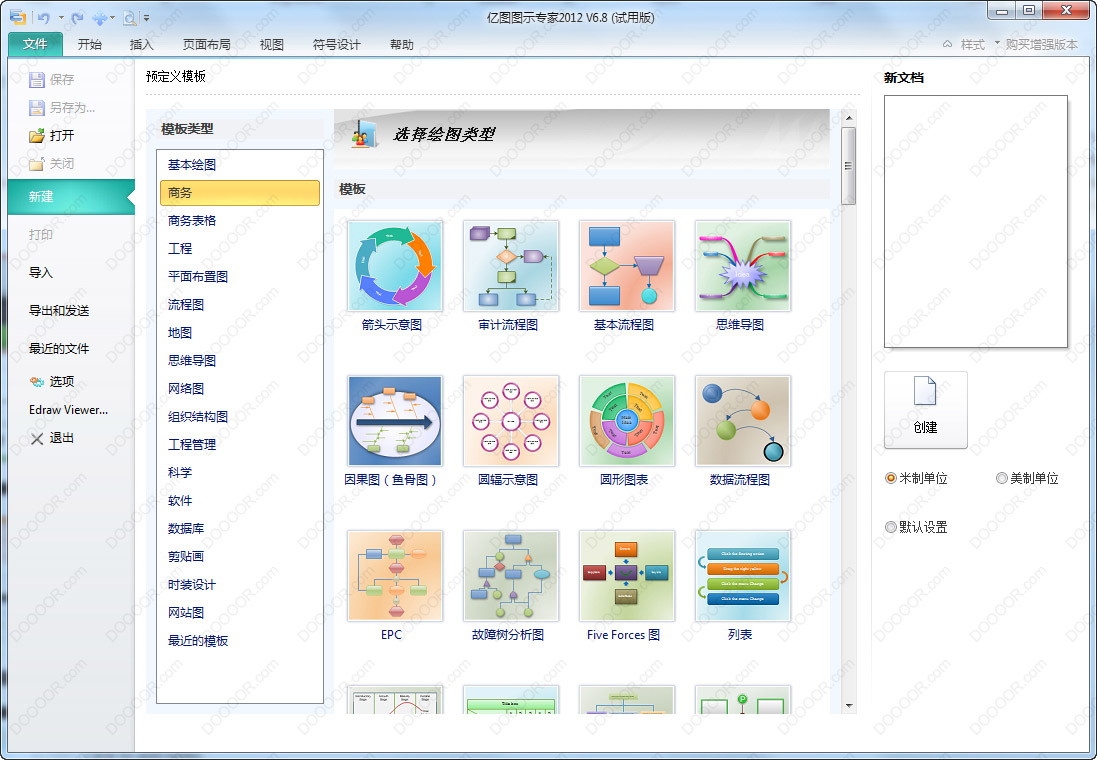Click the redo arrow icon
1097x760 pixels.
(x=78, y=17)
